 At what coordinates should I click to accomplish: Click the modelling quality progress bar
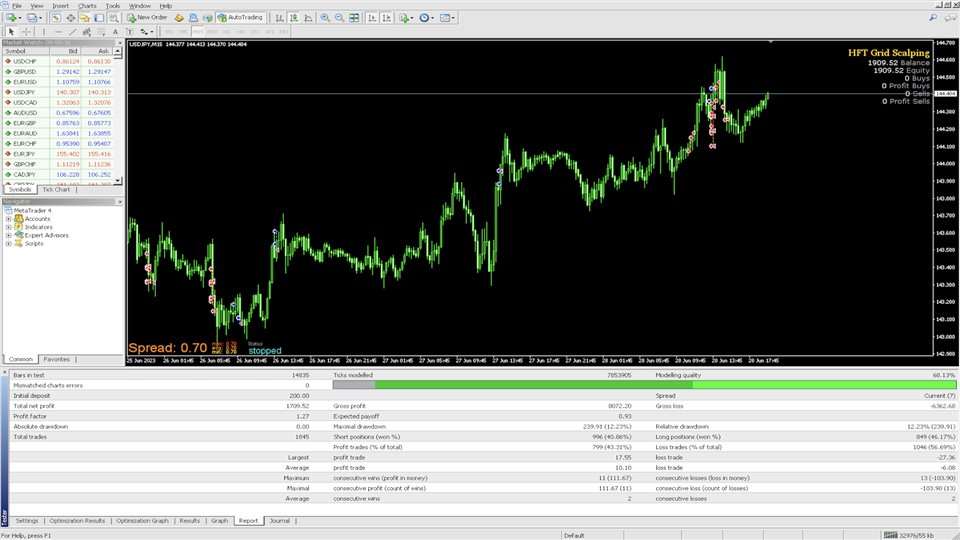(644, 385)
